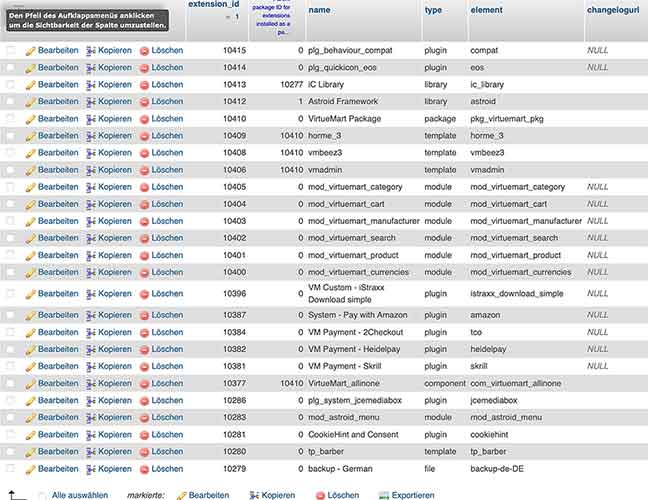Click Kopieren for the marked rows at bottom

pos(278,495)
